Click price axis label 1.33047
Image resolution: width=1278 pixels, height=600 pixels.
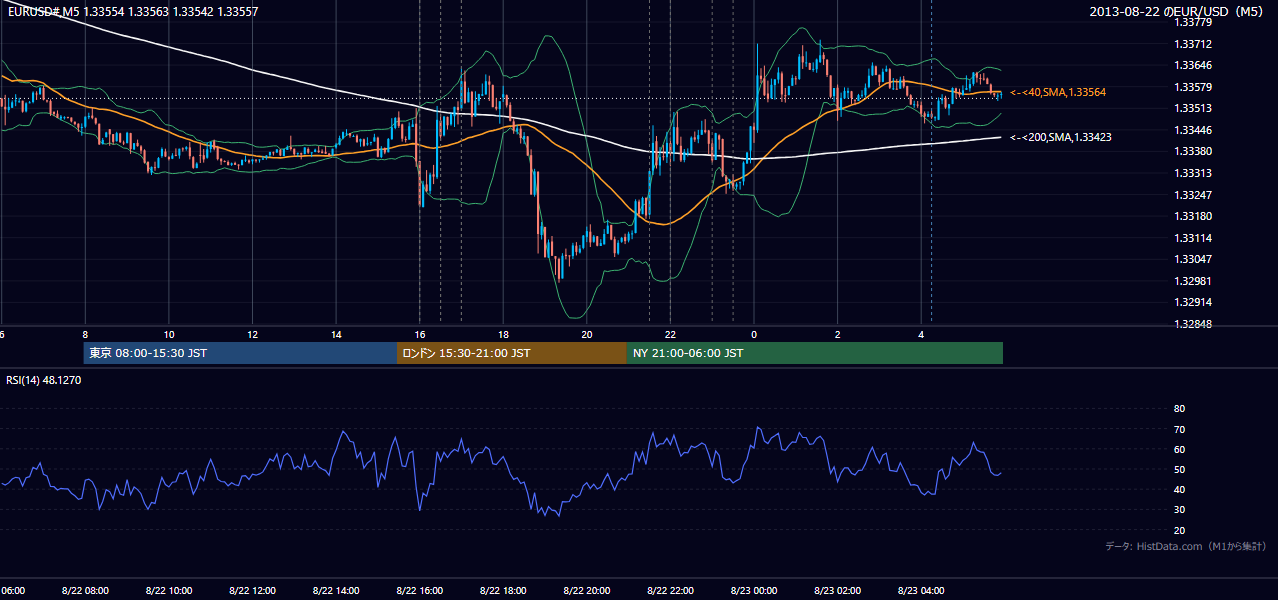click(1192, 259)
